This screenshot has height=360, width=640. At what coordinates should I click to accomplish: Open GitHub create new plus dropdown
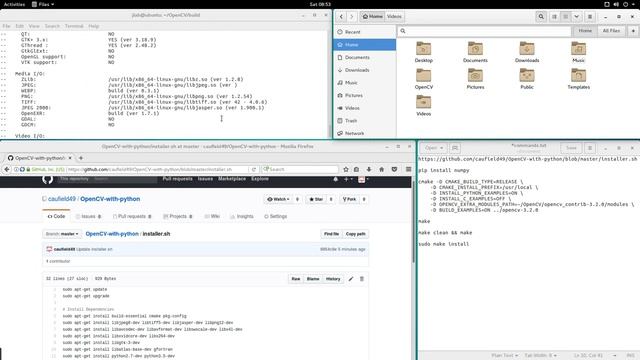click(348, 179)
